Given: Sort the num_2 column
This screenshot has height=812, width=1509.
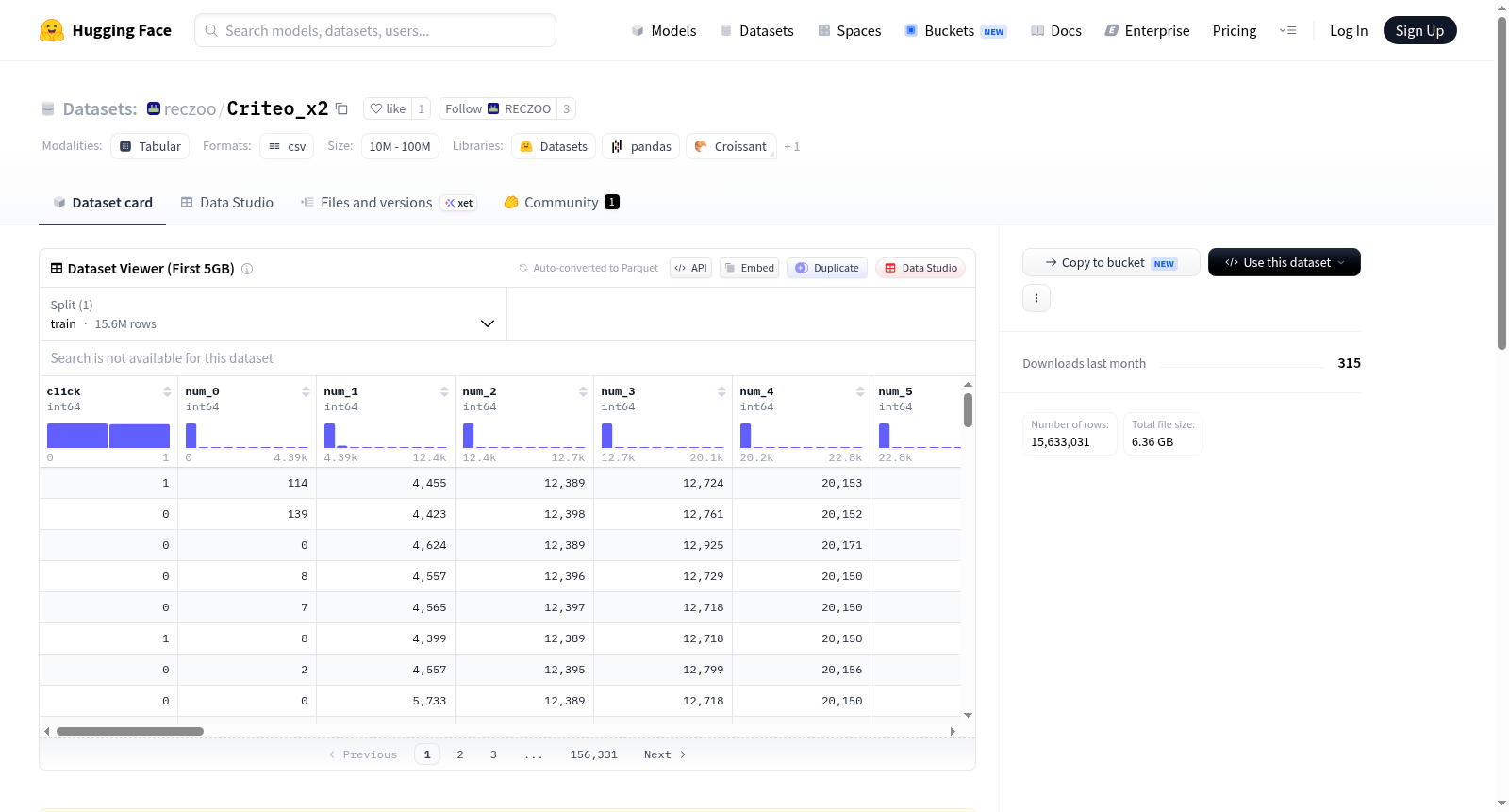Looking at the screenshot, I should 583,391.
